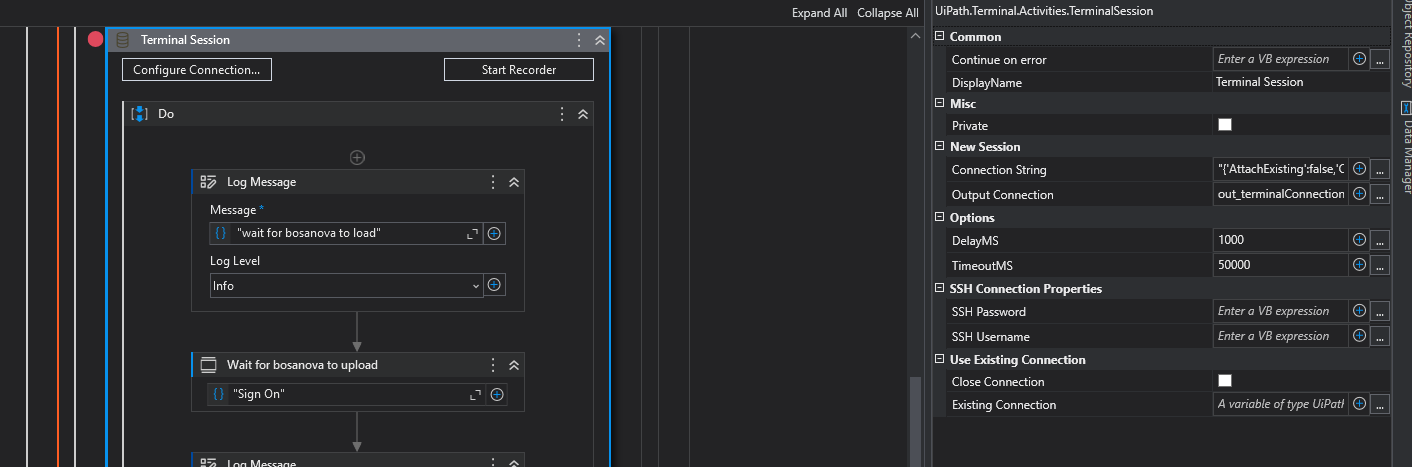Click the Log Message activity icon
1412x467 pixels.
tap(209, 182)
